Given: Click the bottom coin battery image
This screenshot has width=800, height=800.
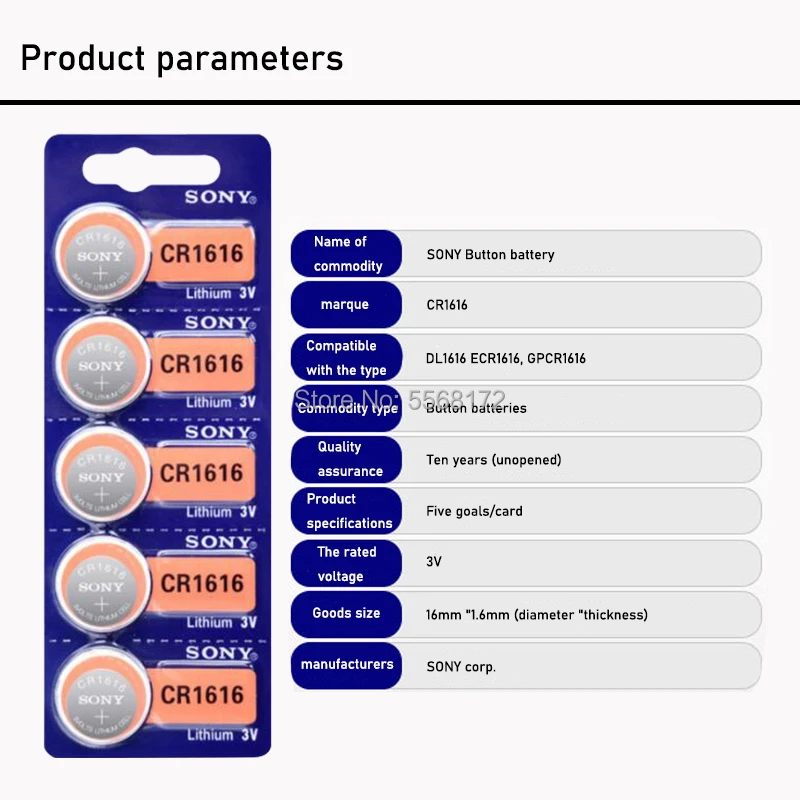Looking at the screenshot, I should [x=101, y=698].
